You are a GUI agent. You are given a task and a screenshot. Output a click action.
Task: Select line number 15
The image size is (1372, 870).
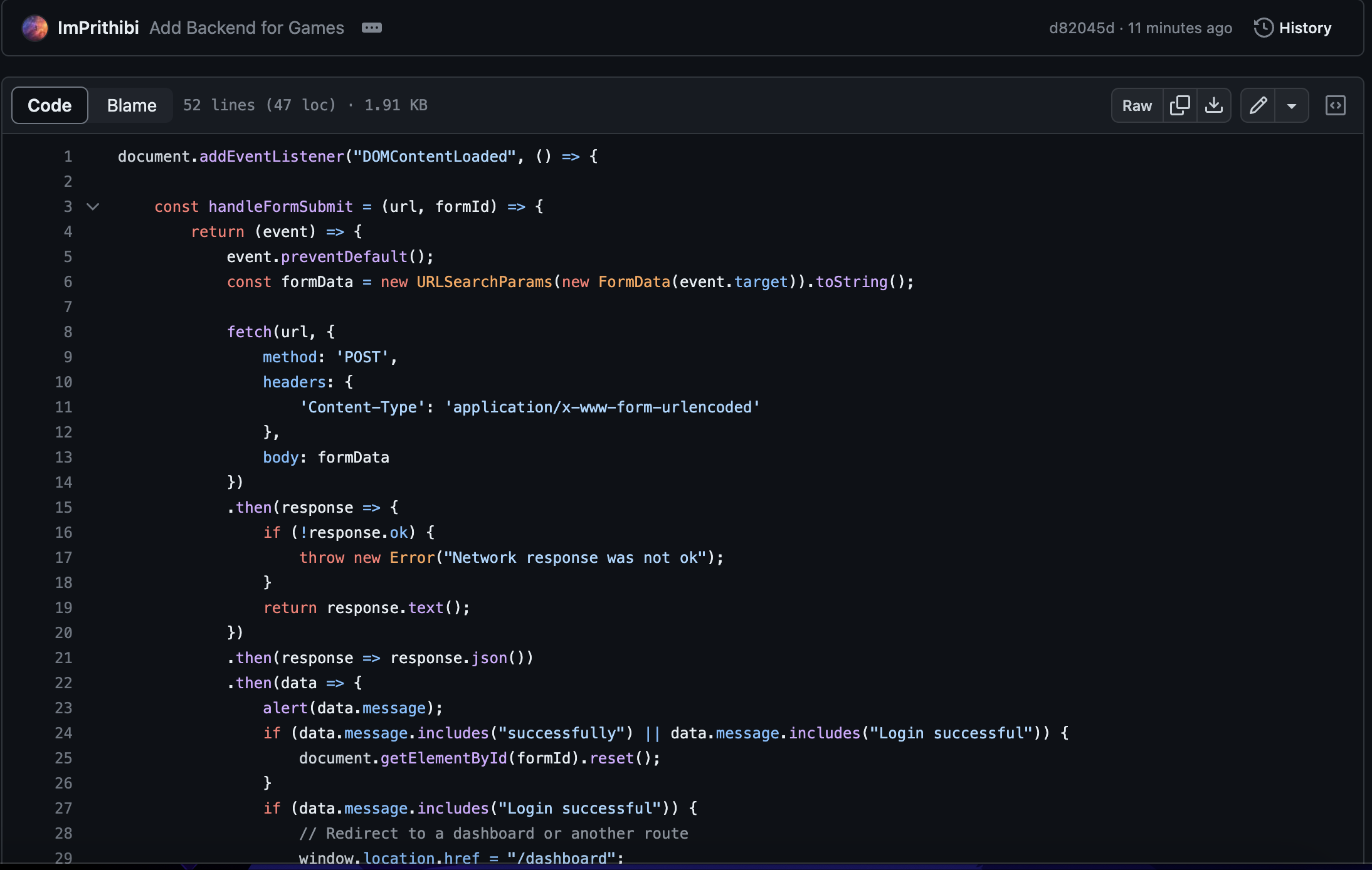[x=63, y=507]
